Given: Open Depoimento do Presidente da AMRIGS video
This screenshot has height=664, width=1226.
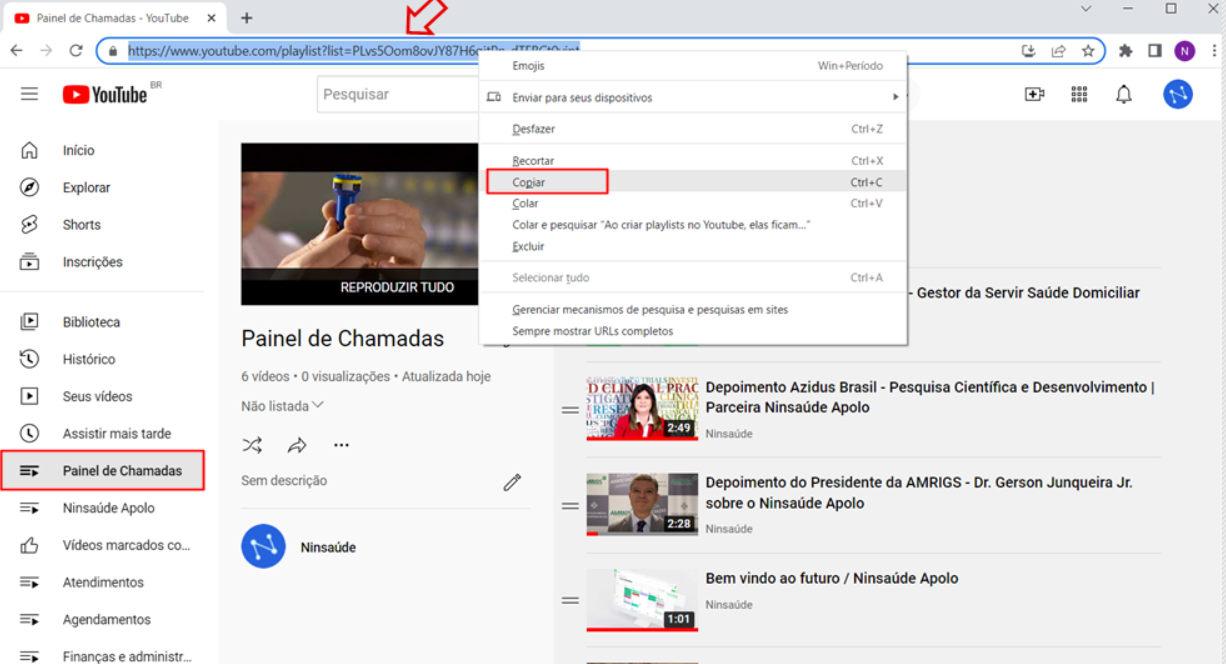Looking at the screenshot, I should pyautogui.click(x=919, y=492).
